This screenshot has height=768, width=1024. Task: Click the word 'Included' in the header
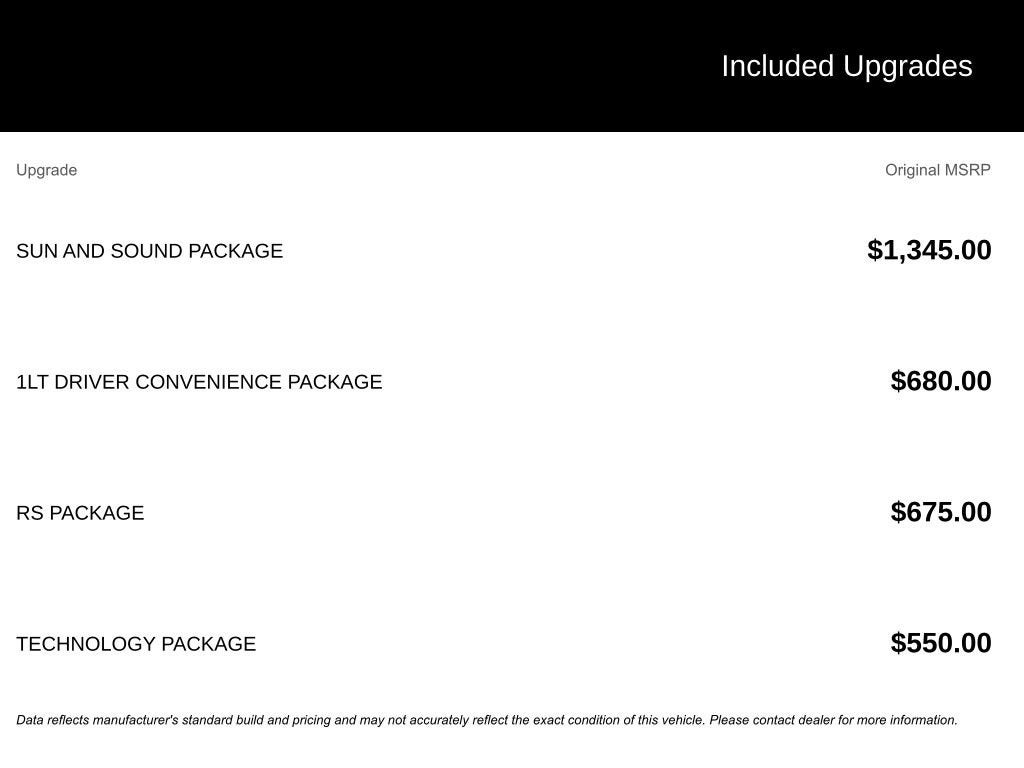coord(777,66)
